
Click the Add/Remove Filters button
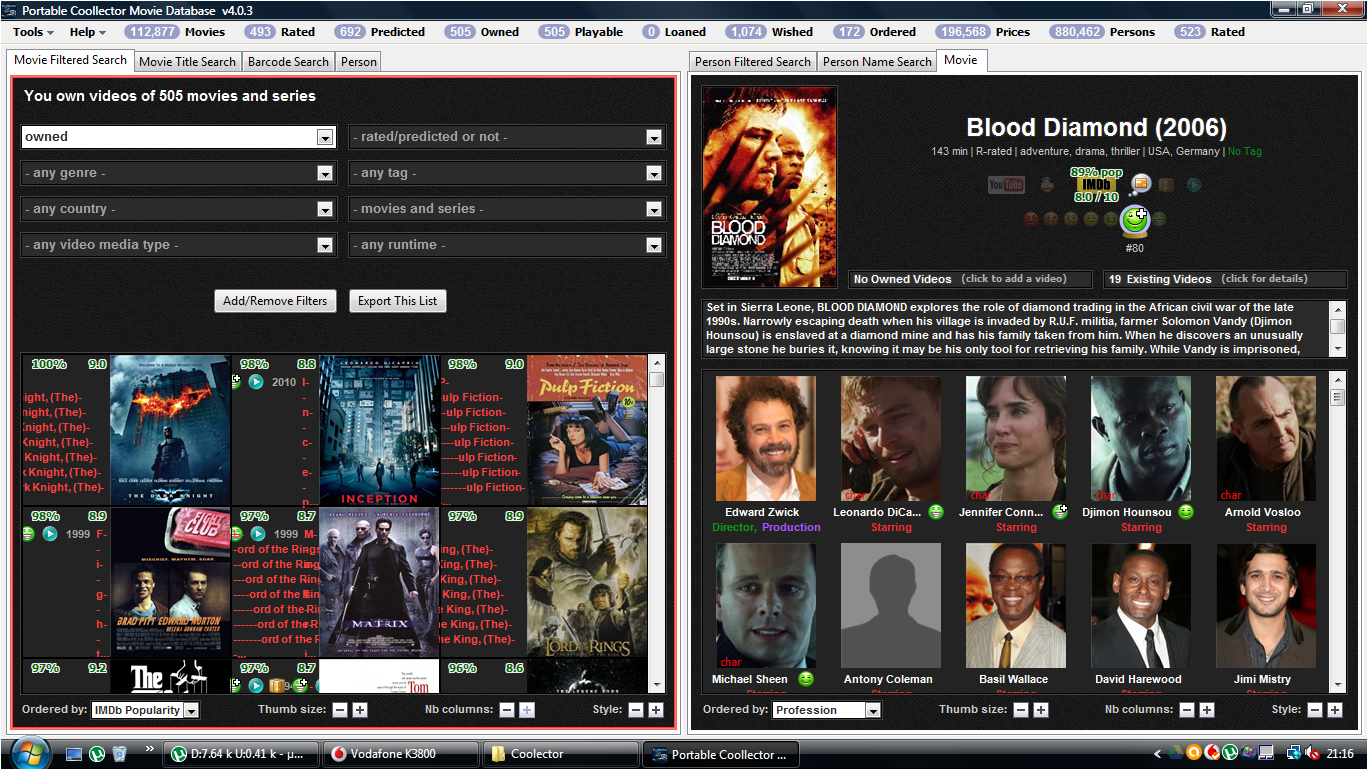pyautogui.click(x=275, y=301)
